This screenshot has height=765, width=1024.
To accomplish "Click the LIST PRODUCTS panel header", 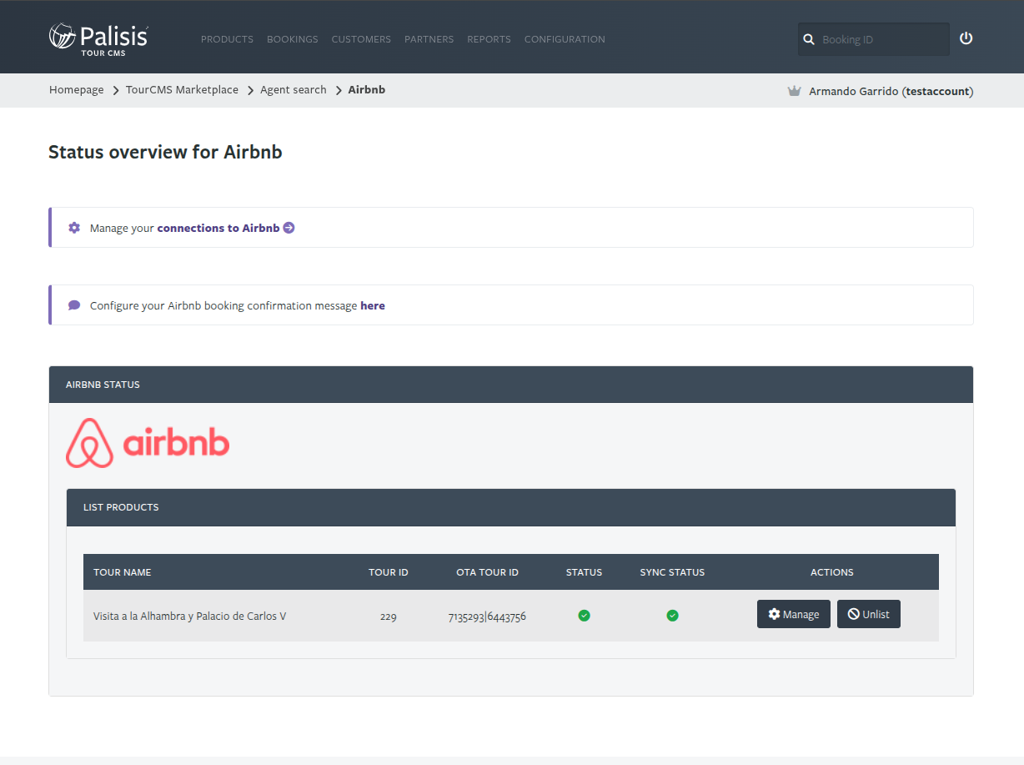I will pos(511,508).
